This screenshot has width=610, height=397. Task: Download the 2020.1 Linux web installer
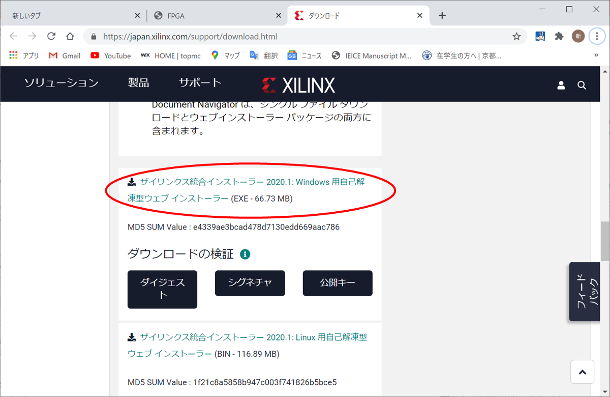tap(247, 345)
